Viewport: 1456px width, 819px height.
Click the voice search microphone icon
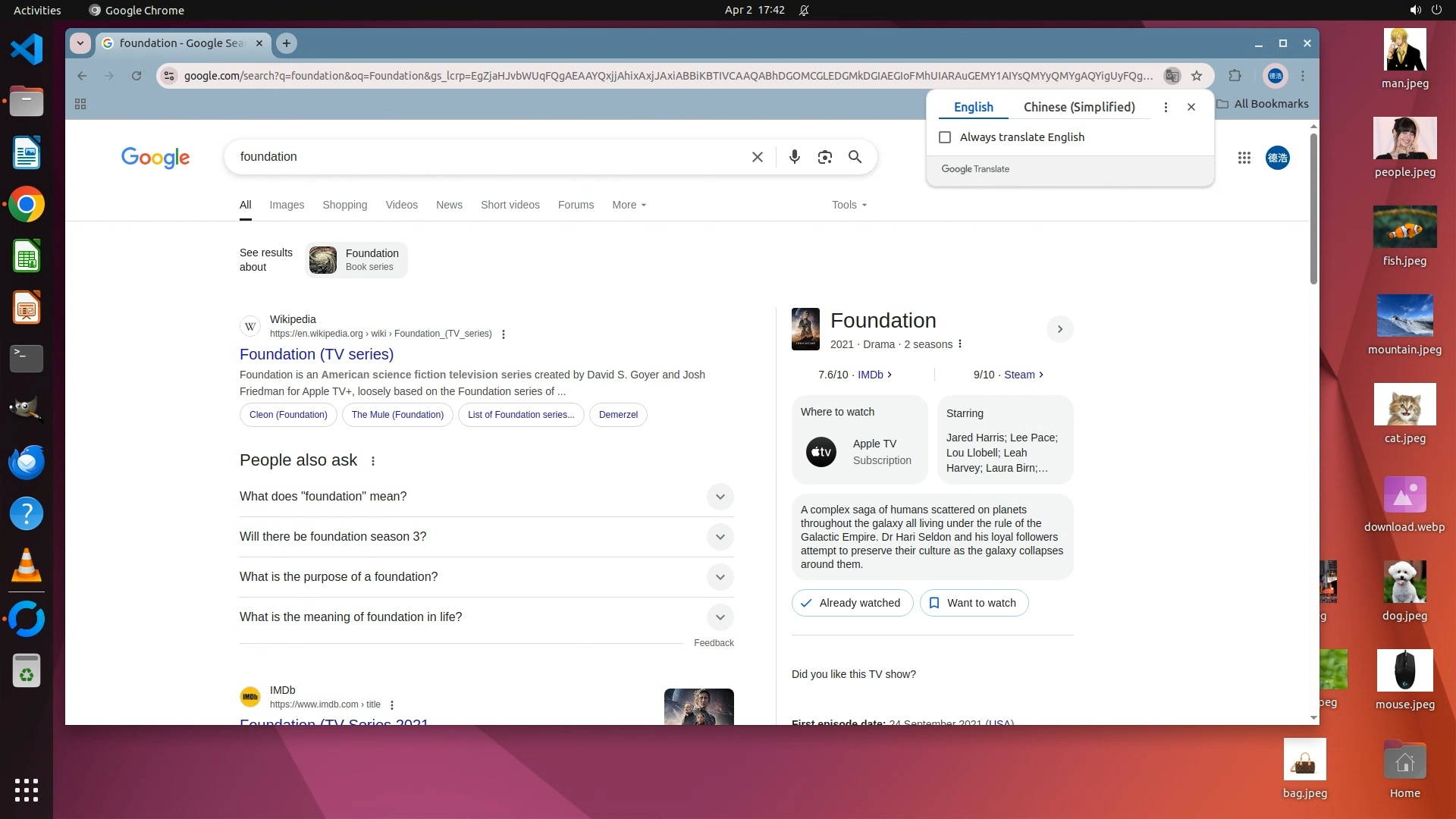point(794,157)
